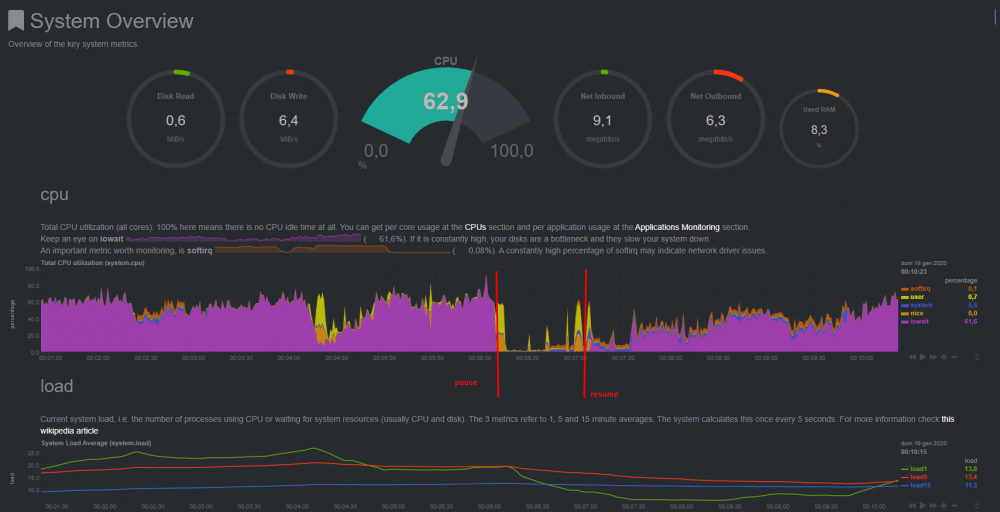Click the Disk Read gauge
Screen dimensions: 1000x512
coord(175,118)
